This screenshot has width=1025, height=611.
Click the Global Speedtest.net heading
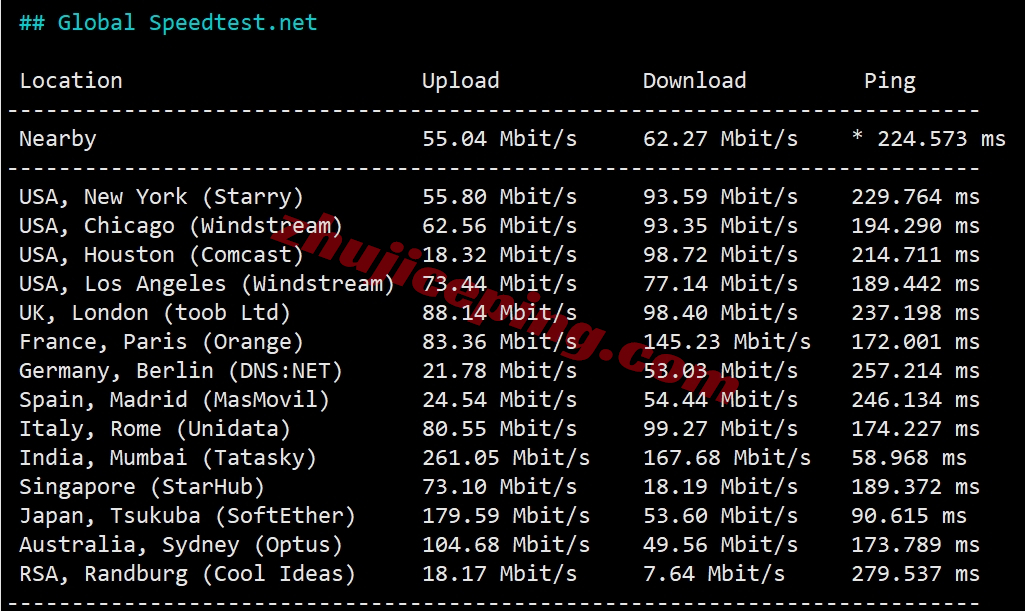(168, 23)
